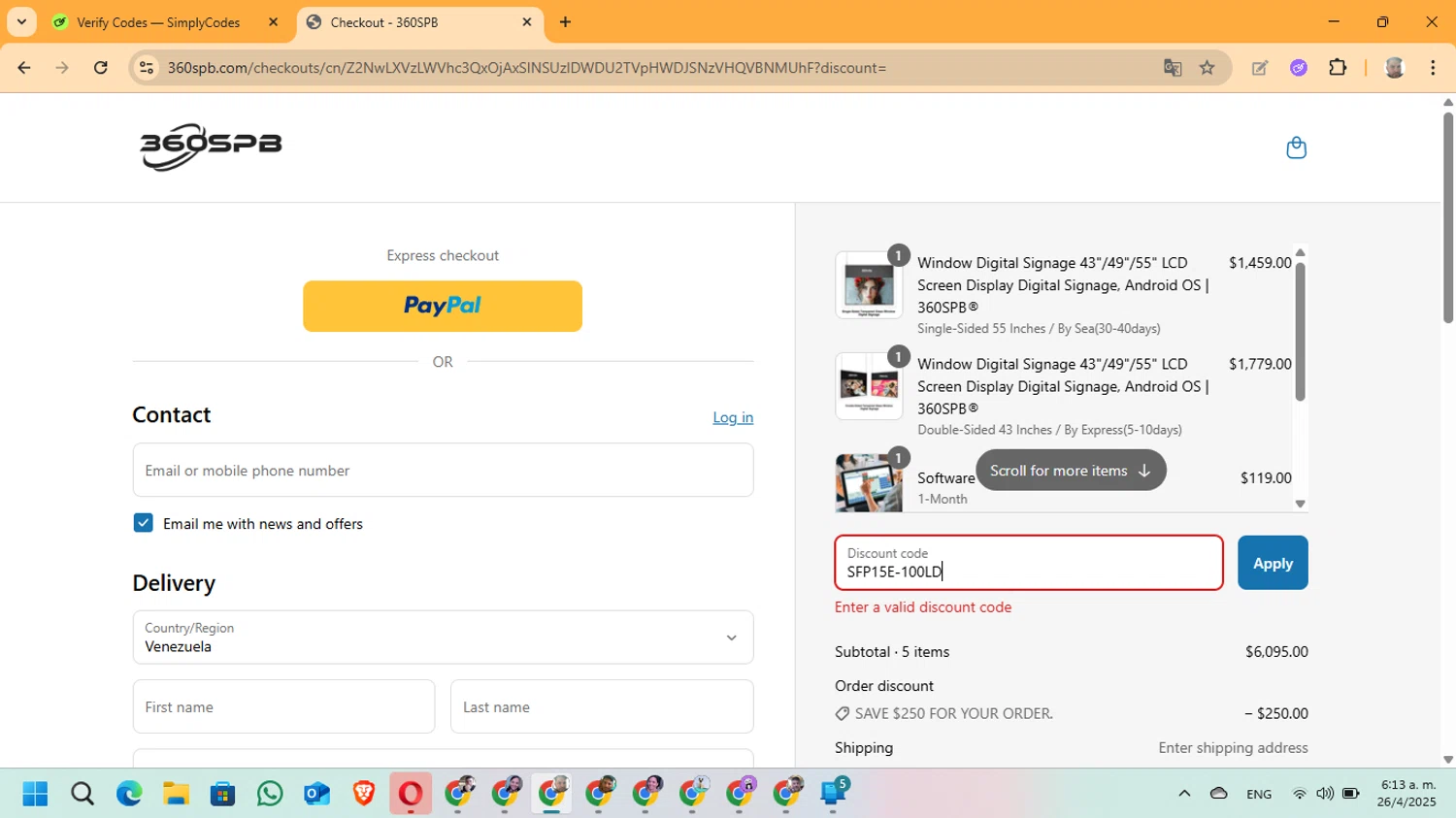This screenshot has width=1456, height=818.
Task: Open WhatsApp from taskbar
Action: [x=270, y=795]
